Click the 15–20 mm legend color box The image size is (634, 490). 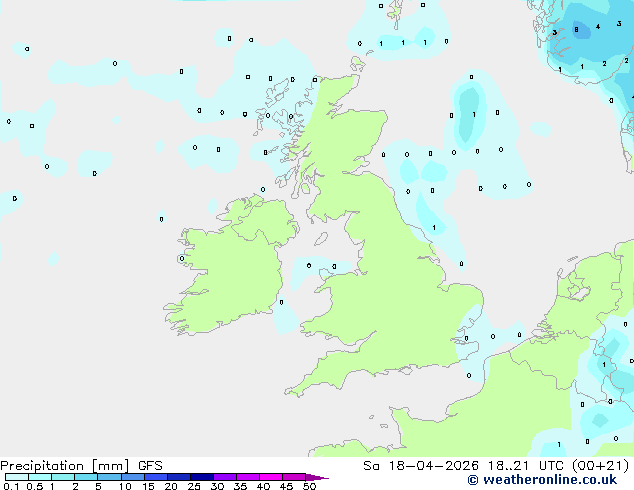[156, 477]
